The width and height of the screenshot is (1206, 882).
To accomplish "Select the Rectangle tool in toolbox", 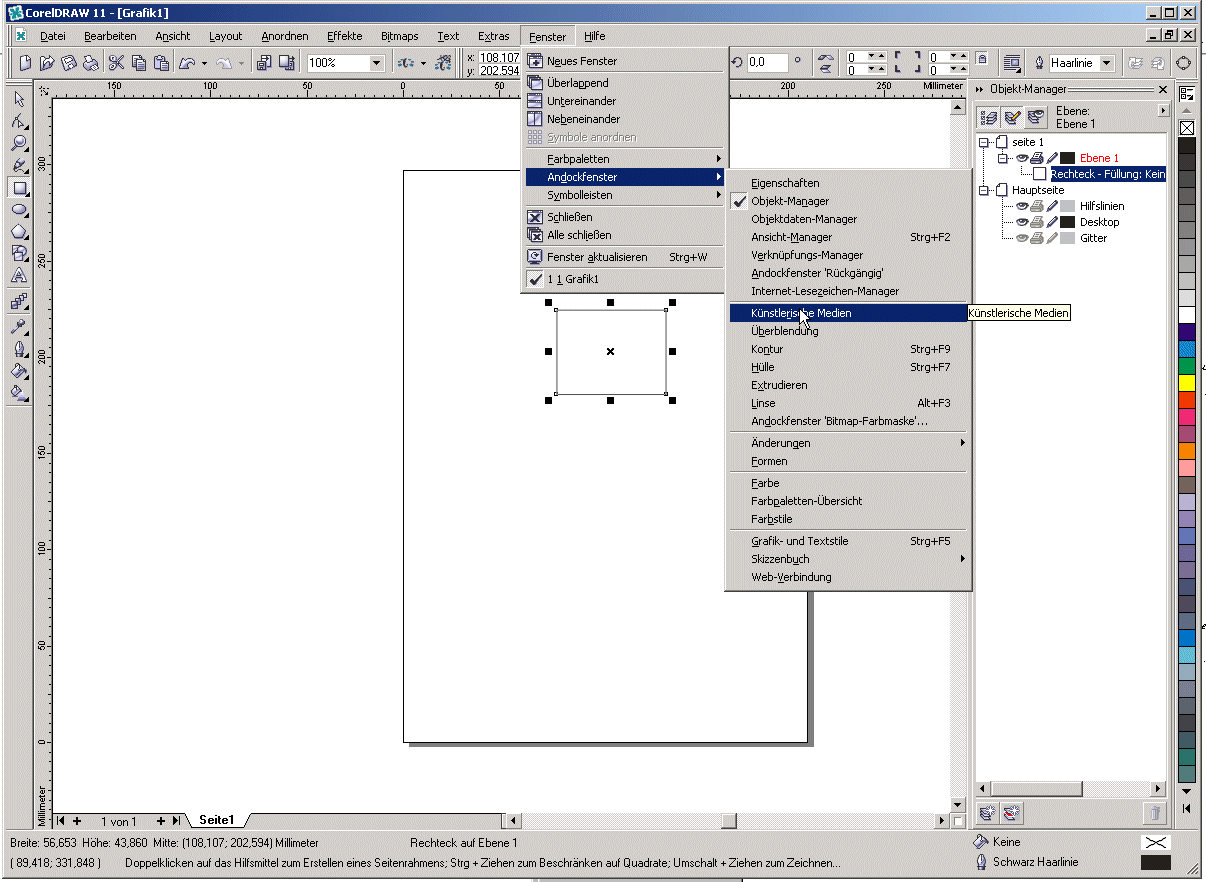I will click(19, 187).
